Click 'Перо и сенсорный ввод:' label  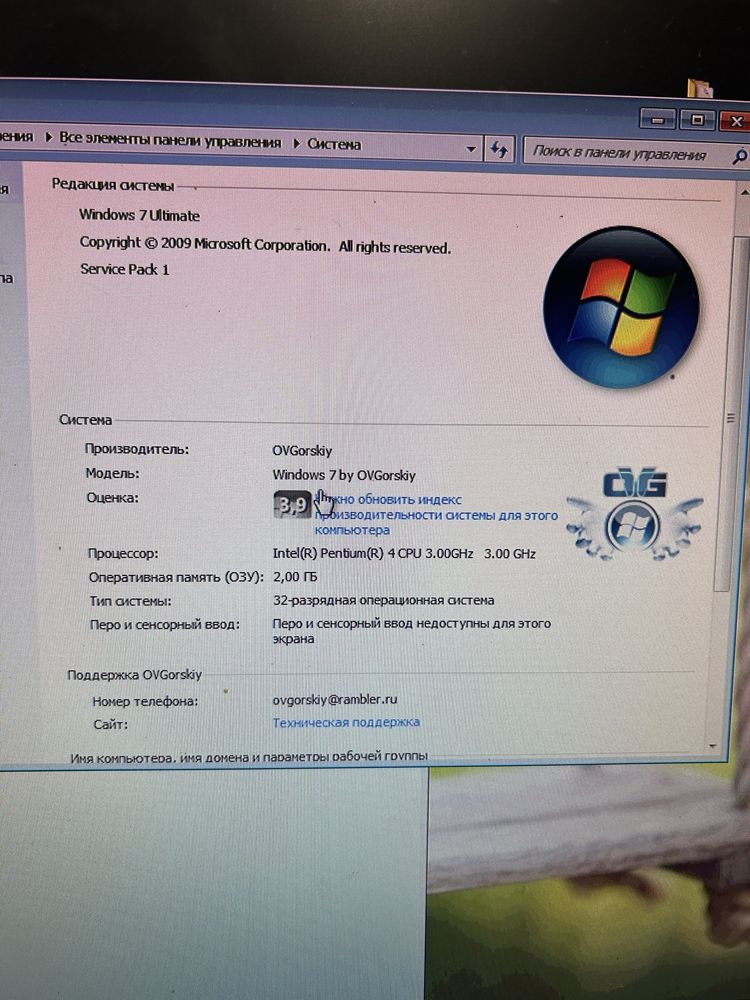click(165, 624)
